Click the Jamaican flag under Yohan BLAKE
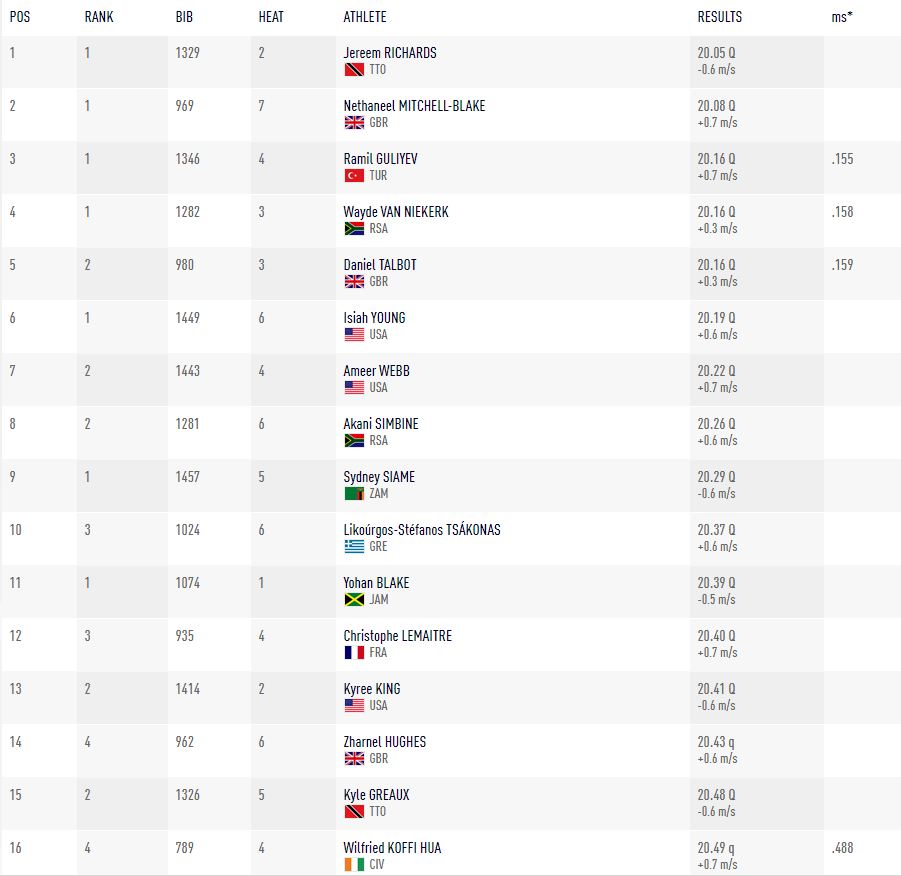The image size is (901, 876). coord(354,600)
